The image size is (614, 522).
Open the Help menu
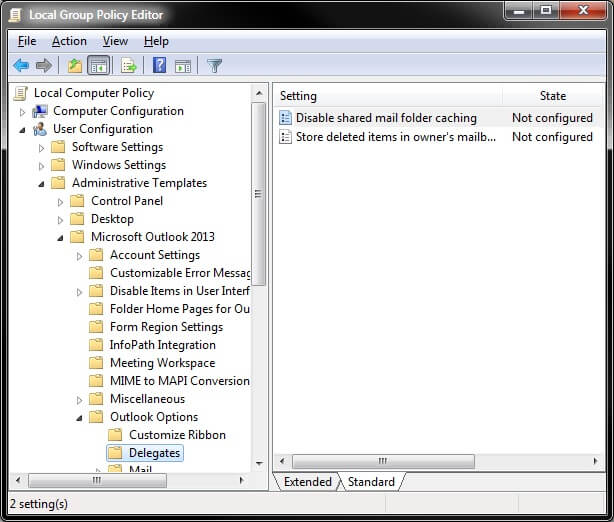[156, 41]
